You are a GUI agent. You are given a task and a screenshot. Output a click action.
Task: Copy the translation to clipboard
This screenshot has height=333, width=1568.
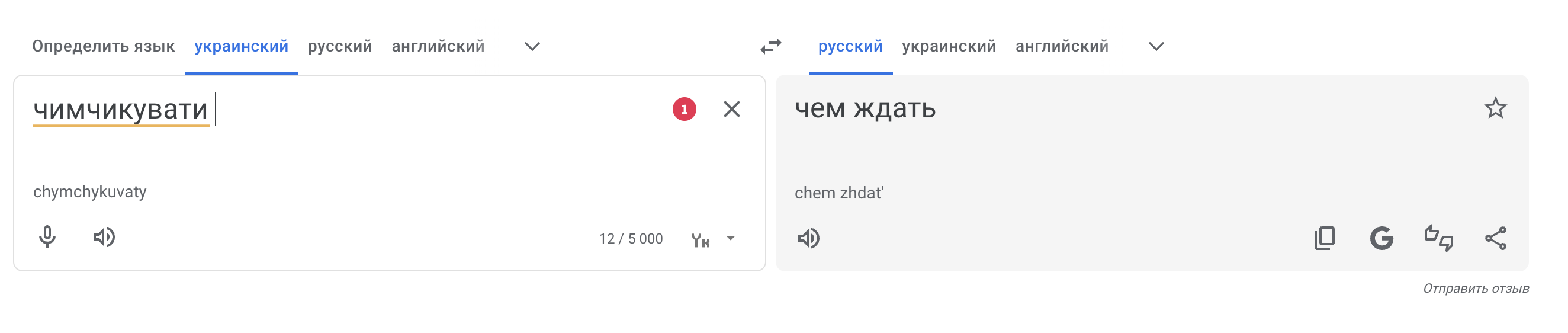coord(1325,238)
